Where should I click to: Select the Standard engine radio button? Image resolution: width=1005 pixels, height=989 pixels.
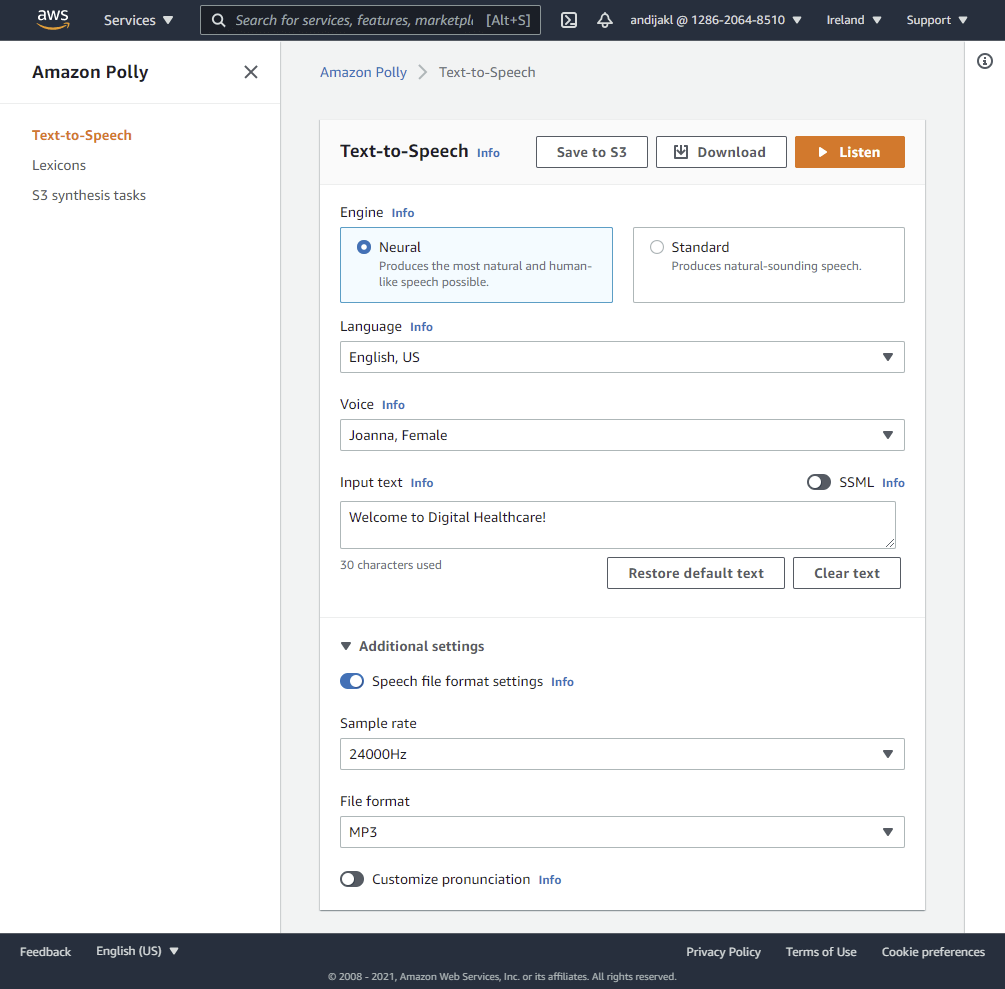click(x=656, y=247)
